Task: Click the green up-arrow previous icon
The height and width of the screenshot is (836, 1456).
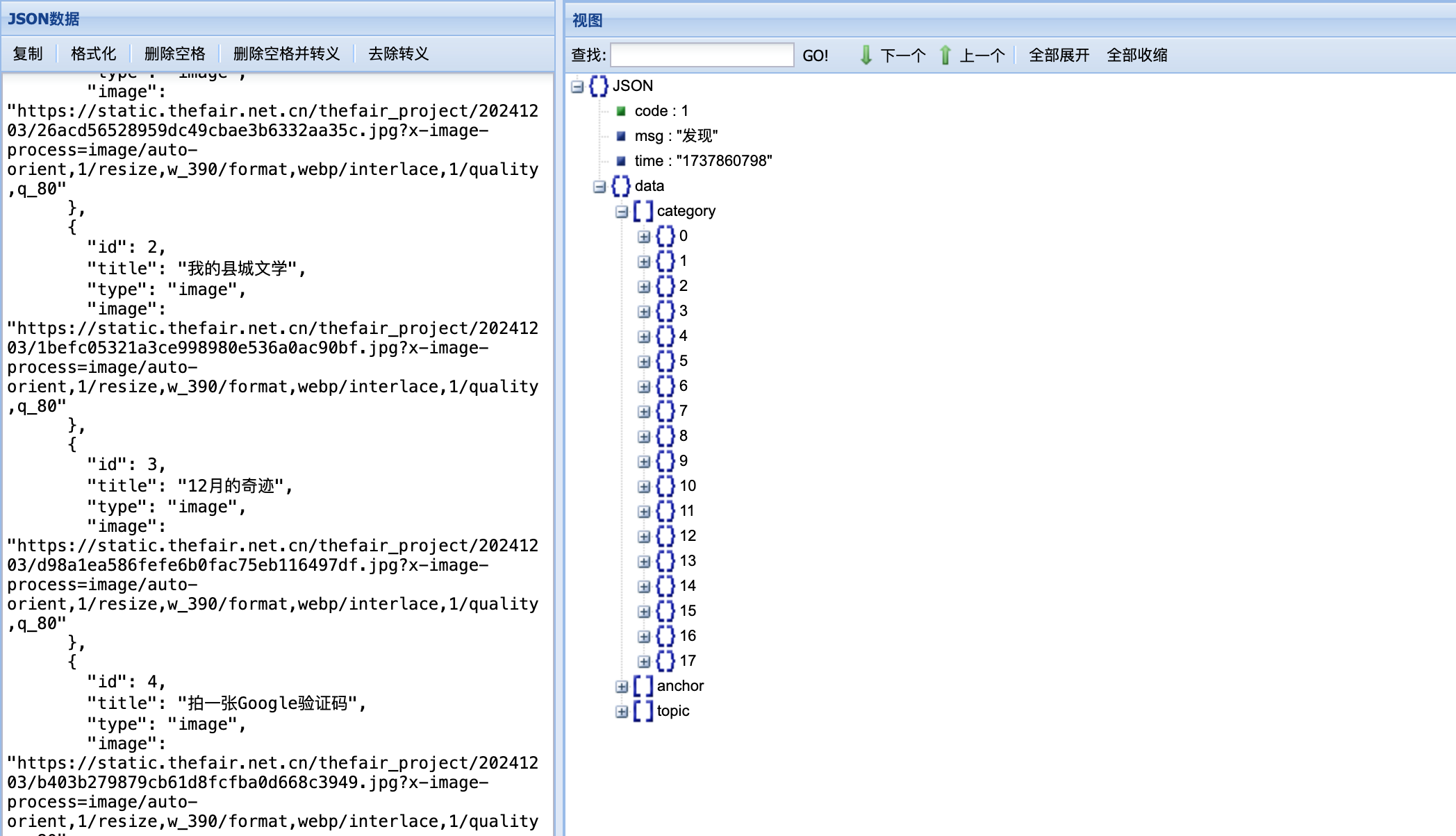Action: pyautogui.click(x=945, y=55)
